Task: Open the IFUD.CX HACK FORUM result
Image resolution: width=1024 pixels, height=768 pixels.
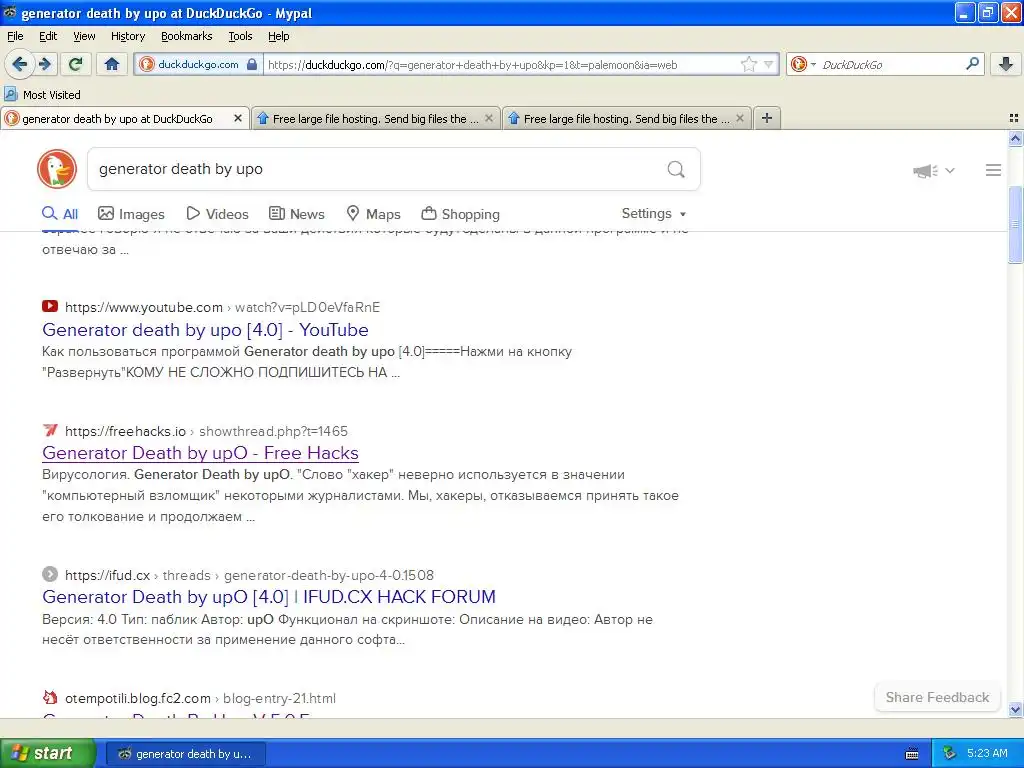Action: click(268, 597)
